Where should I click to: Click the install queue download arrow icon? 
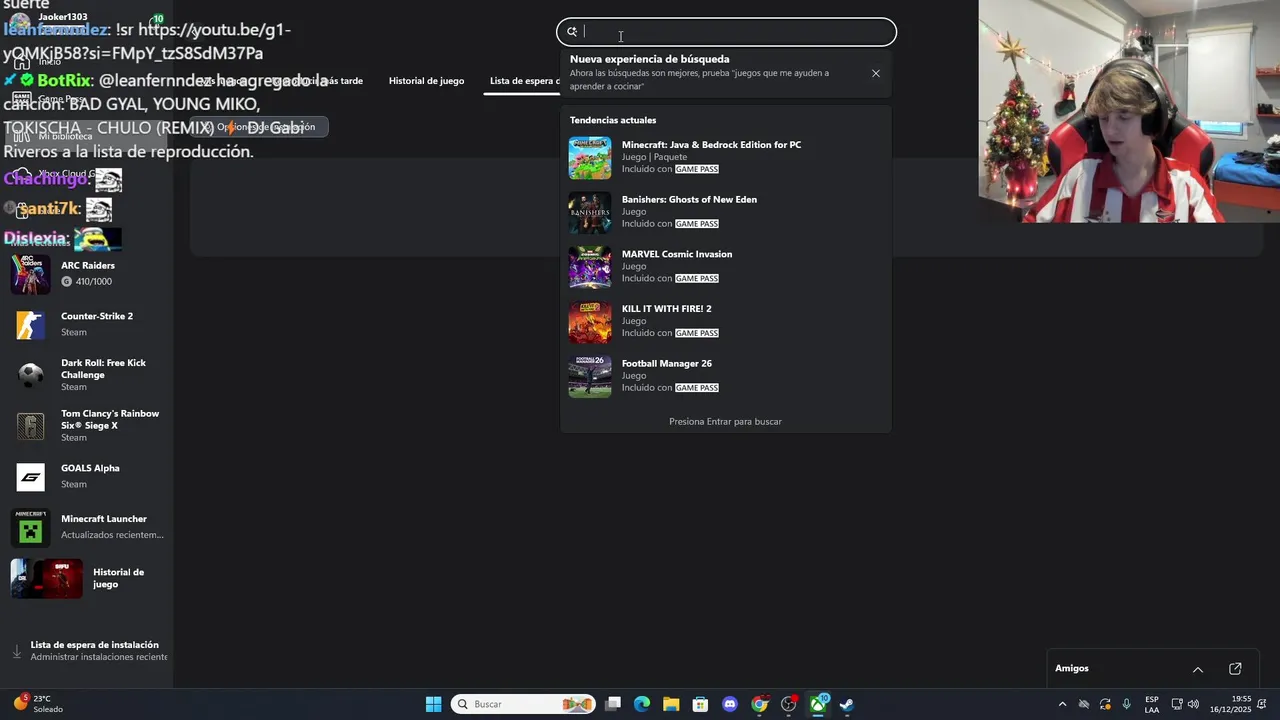tap(17, 651)
